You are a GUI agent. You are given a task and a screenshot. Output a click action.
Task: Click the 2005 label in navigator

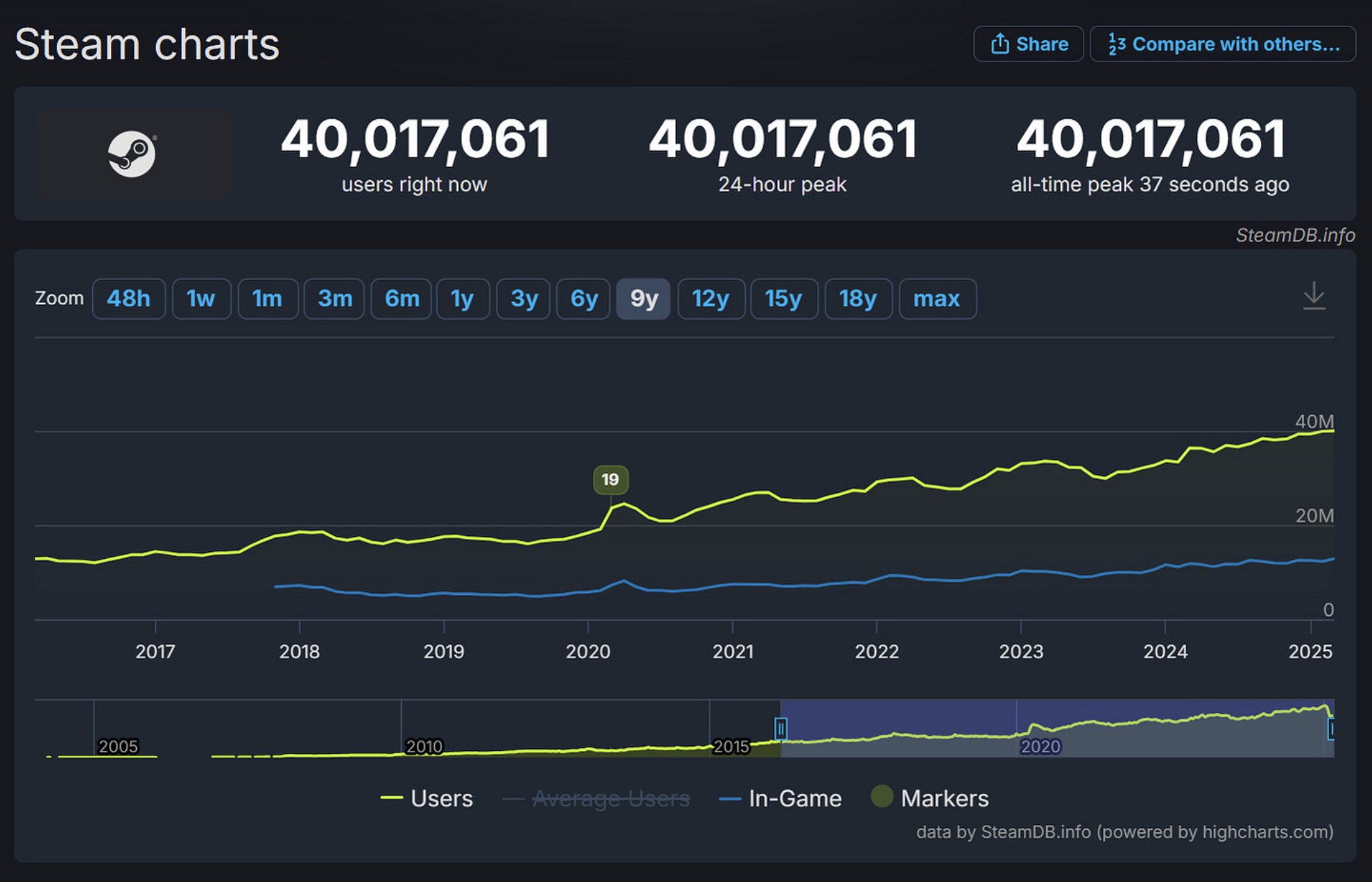(x=118, y=747)
